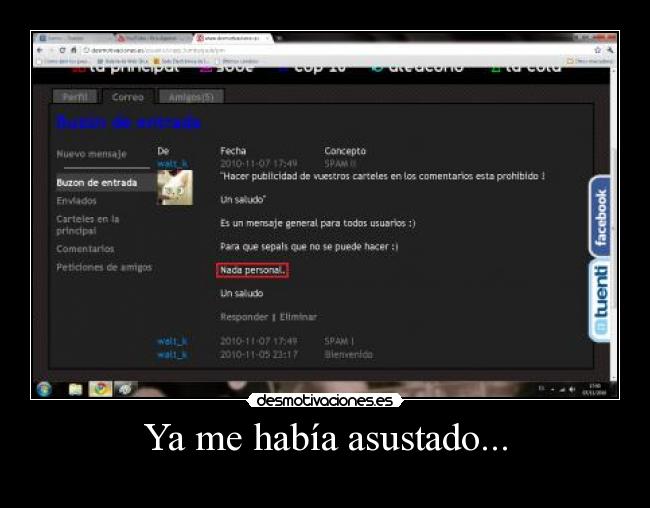The width and height of the screenshot is (650, 508).
Task: Open the Perfil tab
Action: (75, 97)
